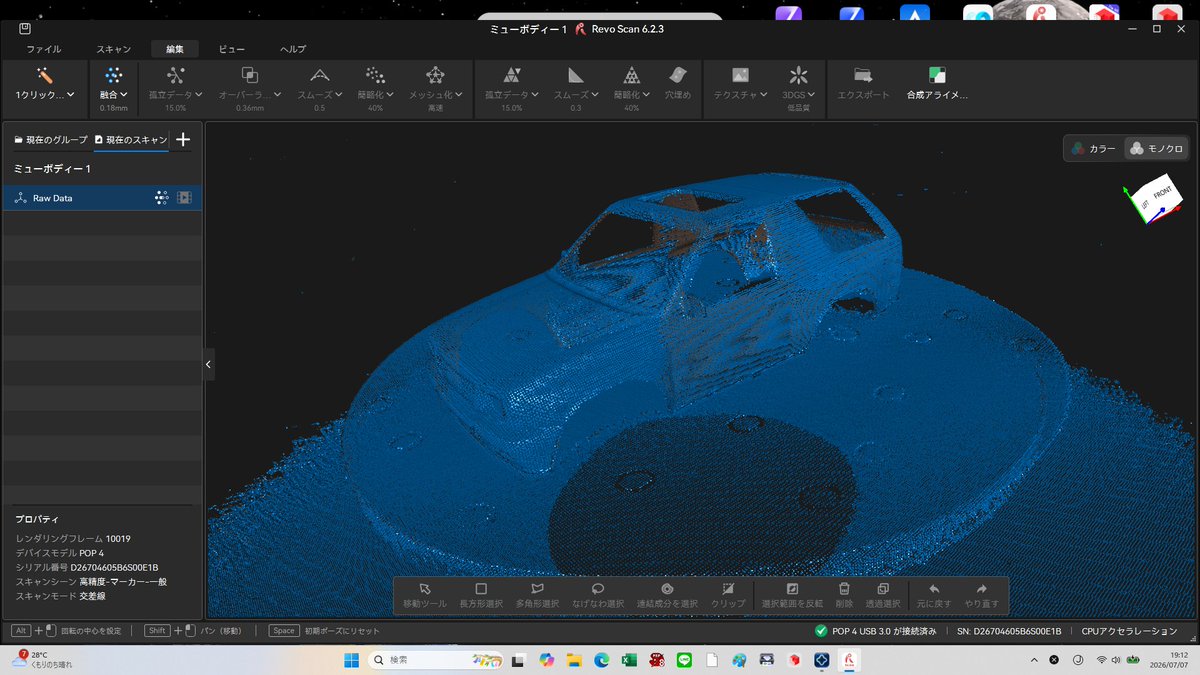
Task: Click the taskbar 検索 search box
Action: coord(435,660)
